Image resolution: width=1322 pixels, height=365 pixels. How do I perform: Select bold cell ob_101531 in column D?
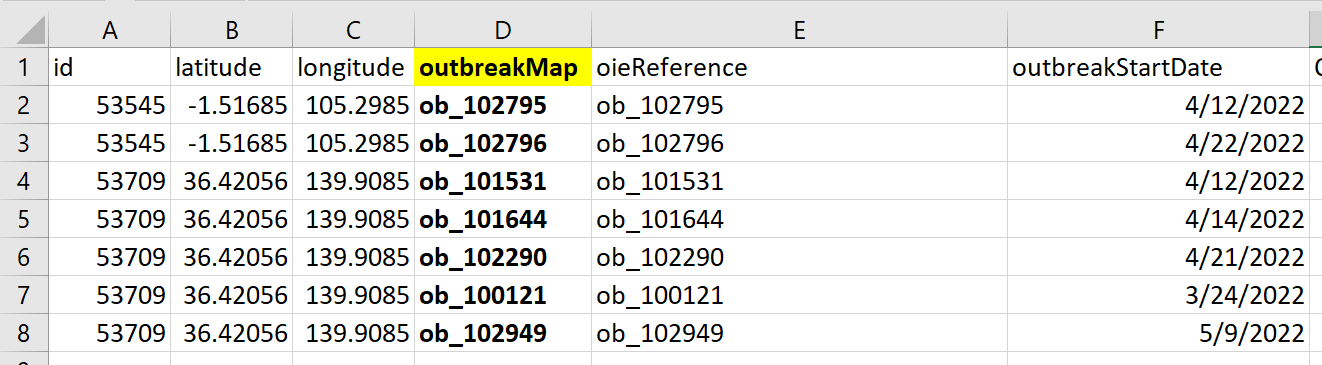502,181
